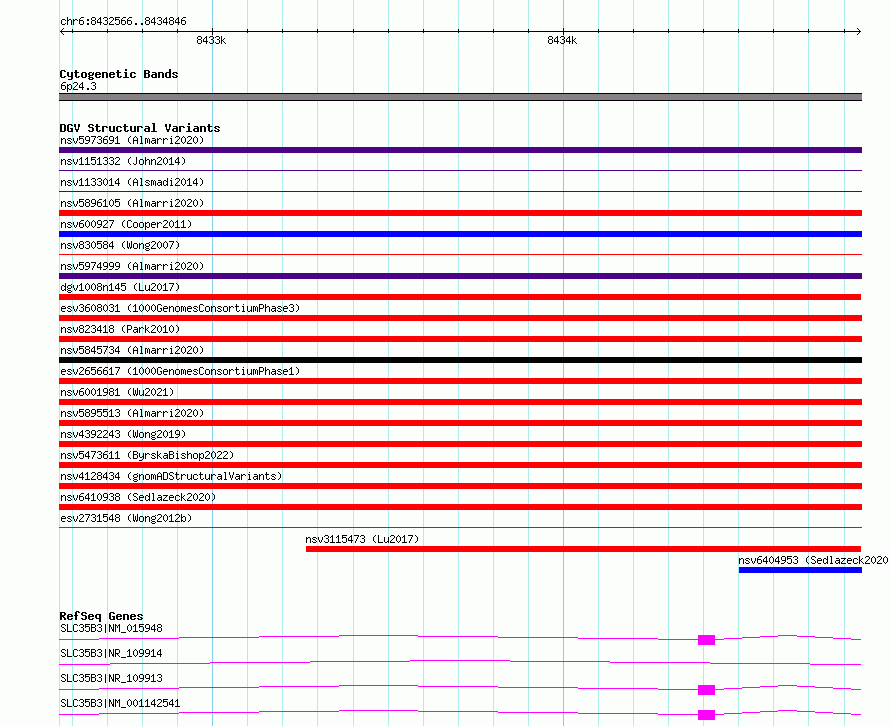890x726 pixels.
Task: Click esv2731548 (Wong2012b) label
Action: tap(126, 518)
